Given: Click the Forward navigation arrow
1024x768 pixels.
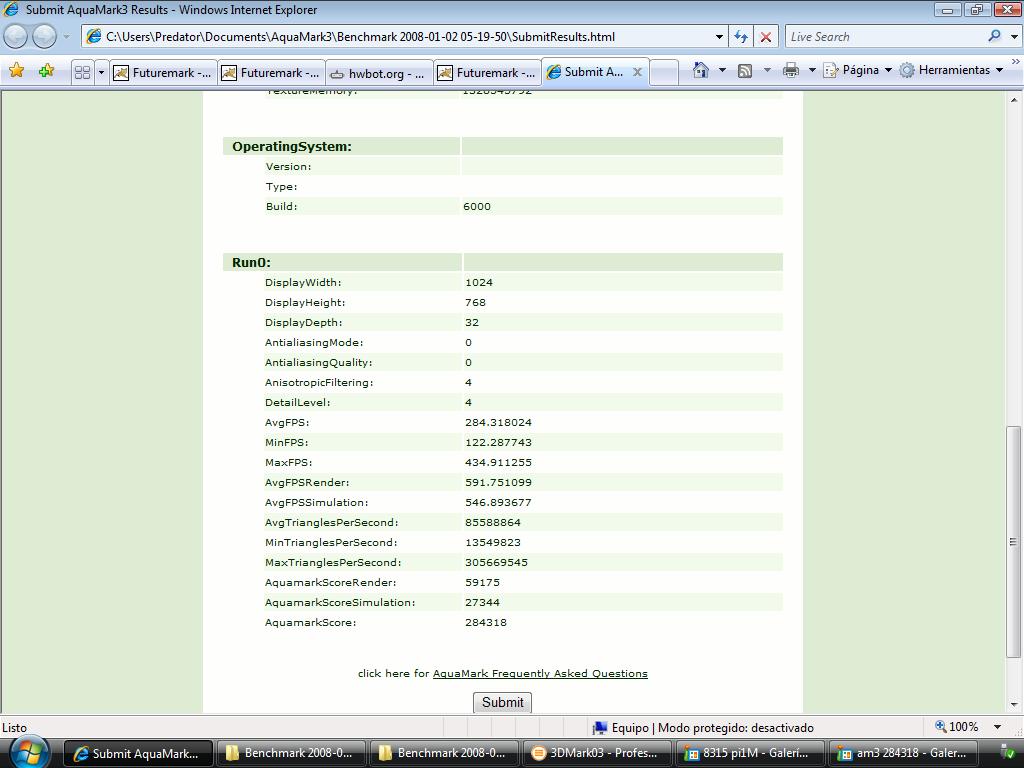Looking at the screenshot, I should click(44, 37).
